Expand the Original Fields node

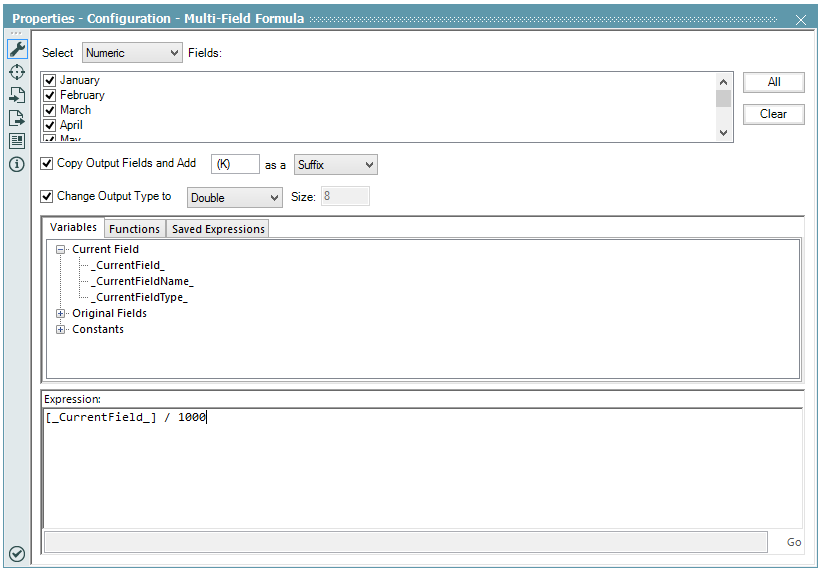60,314
